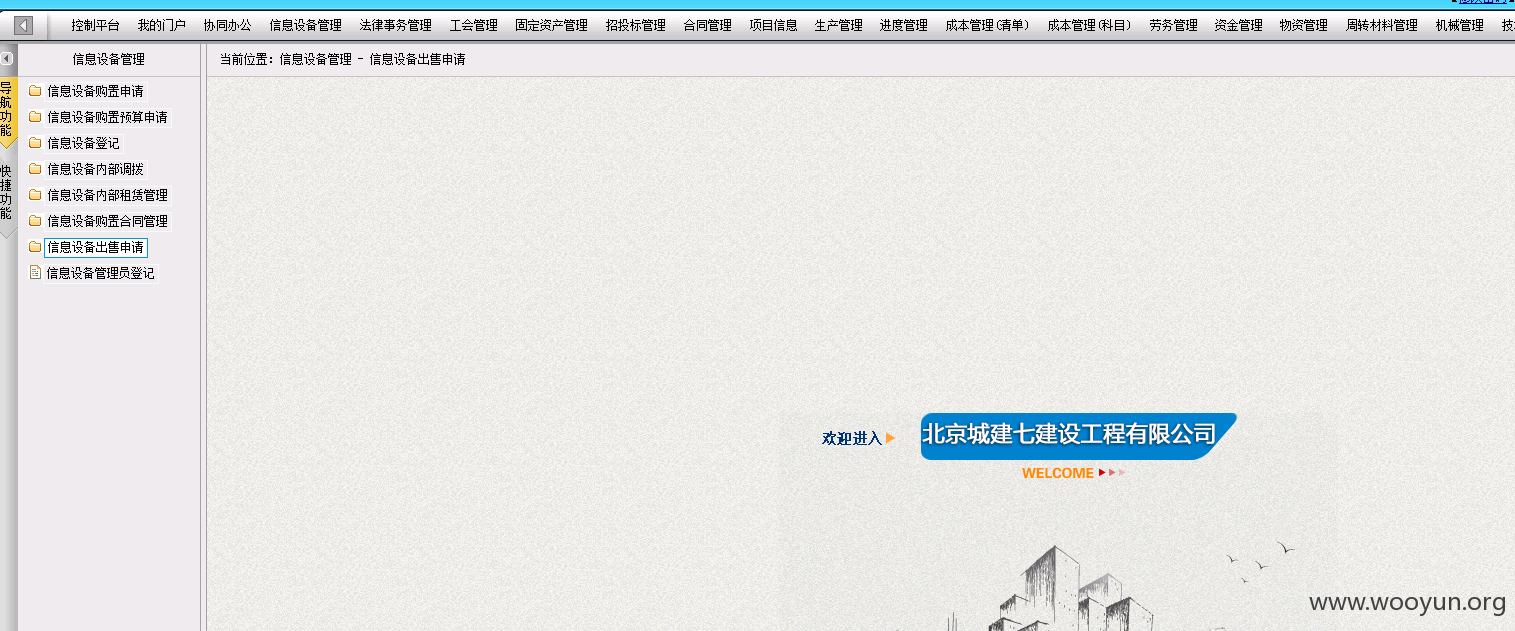
Task: Click the 当前位置 breadcrumb text
Action: coord(342,59)
